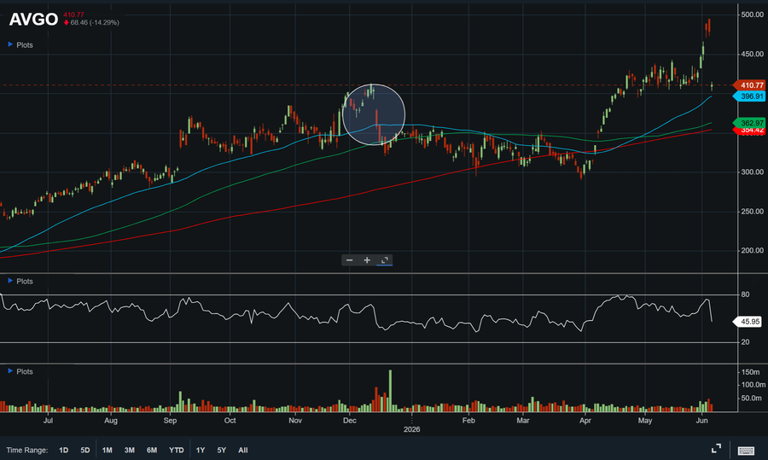The image size is (768, 460).
Task: Click the Apr date axis label
Action: click(585, 420)
